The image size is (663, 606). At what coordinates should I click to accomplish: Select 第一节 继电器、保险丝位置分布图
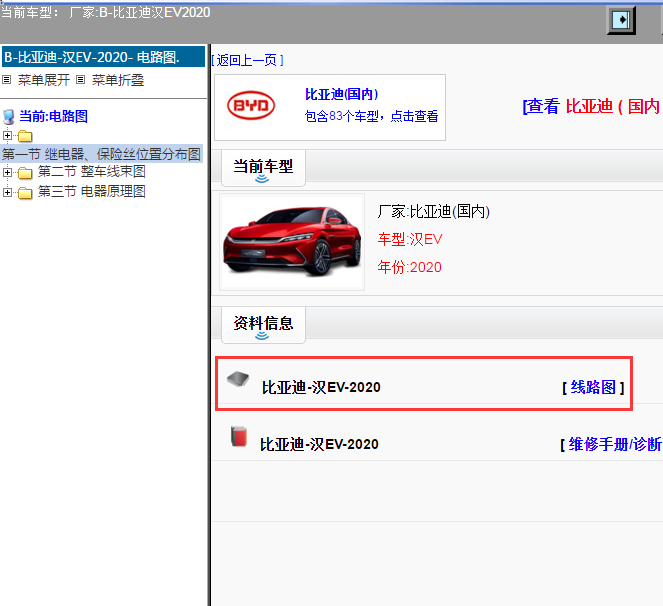pyautogui.click(x=101, y=154)
